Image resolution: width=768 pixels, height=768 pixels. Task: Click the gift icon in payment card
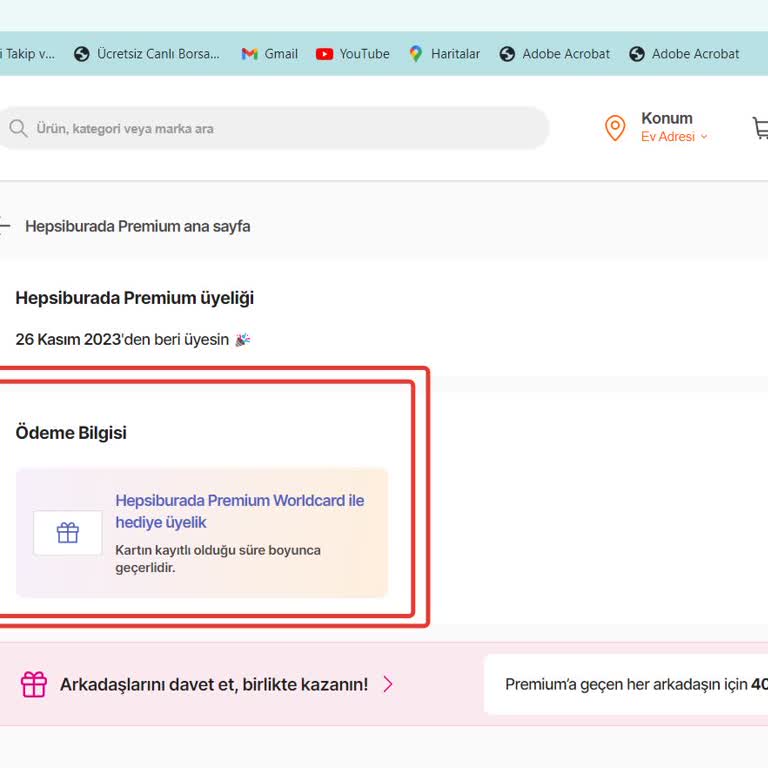point(68,533)
